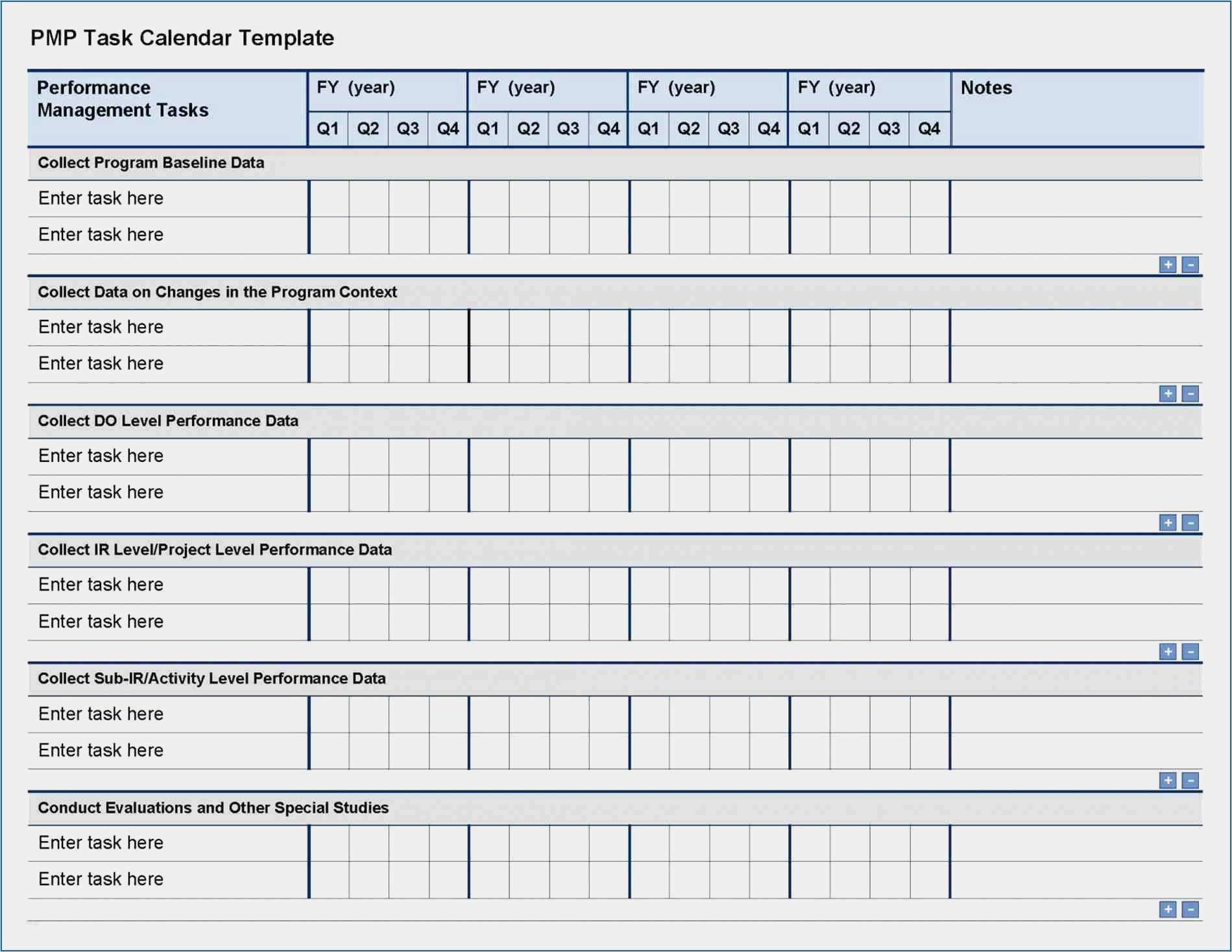The height and width of the screenshot is (952, 1232).
Task: Click plus icon for IR Level/Project Level section
Action: tap(1168, 652)
